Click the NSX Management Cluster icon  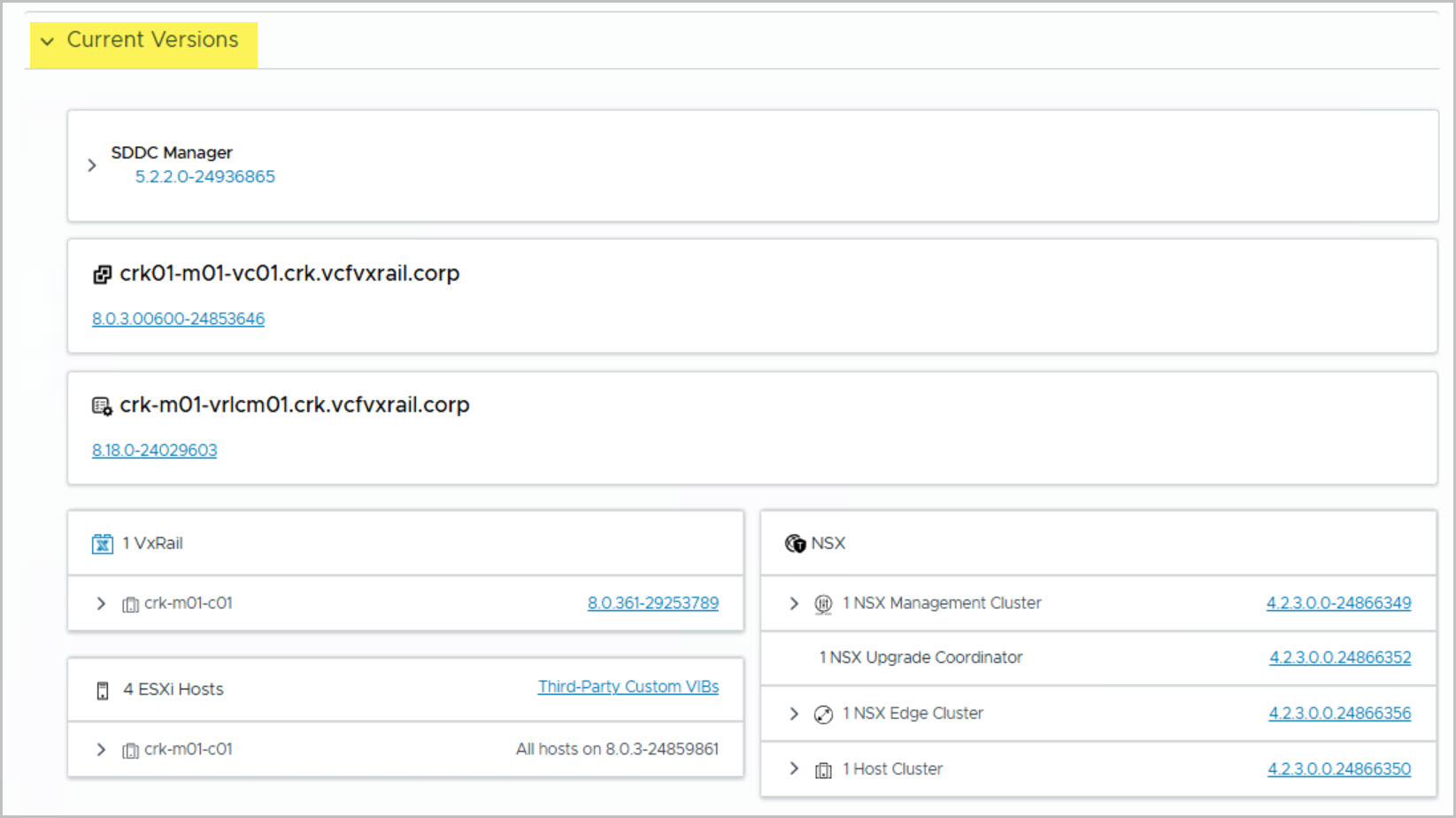[823, 604]
